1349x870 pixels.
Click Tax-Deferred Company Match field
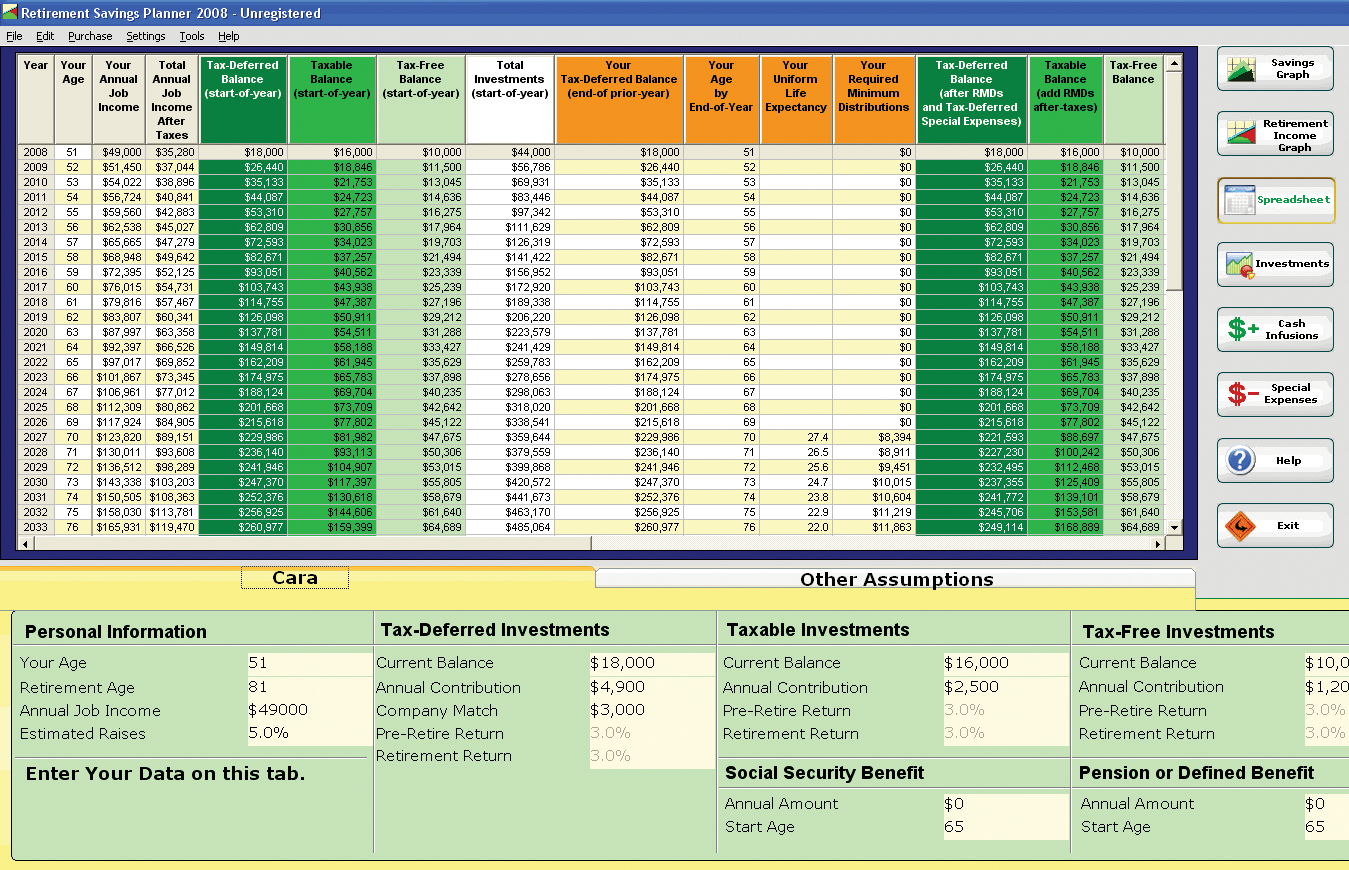pos(651,710)
